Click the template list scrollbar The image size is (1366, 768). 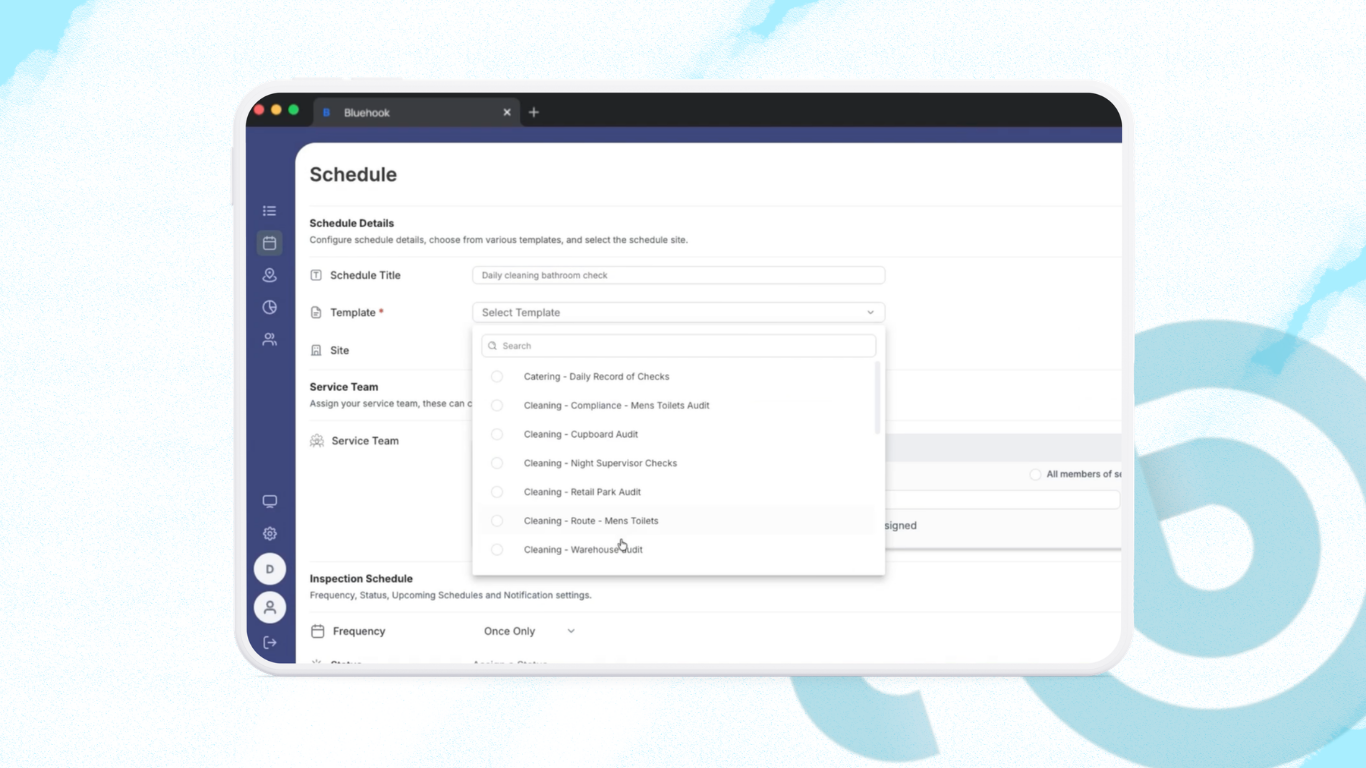[878, 398]
